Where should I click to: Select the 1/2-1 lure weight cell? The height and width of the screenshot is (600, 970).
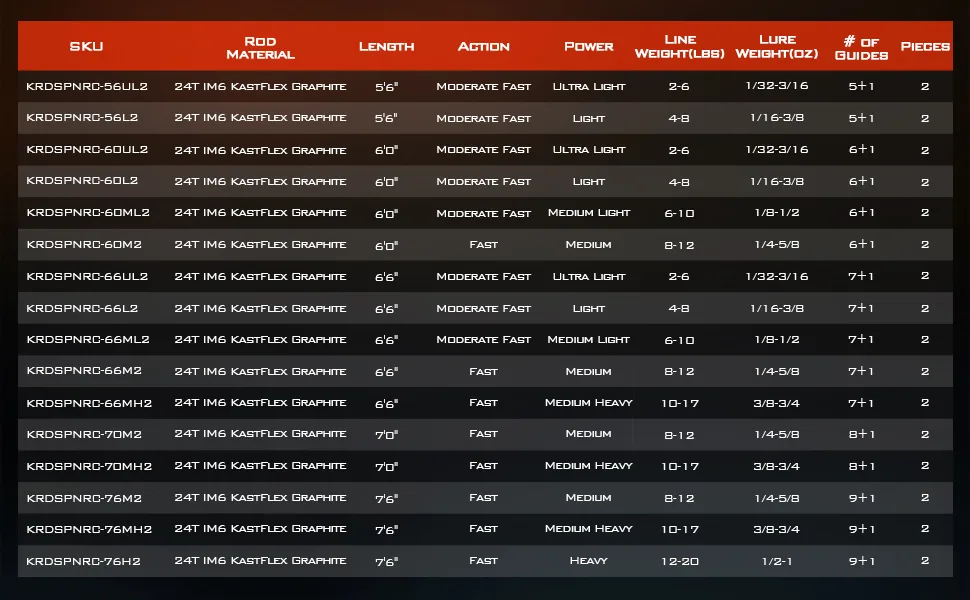click(x=776, y=562)
